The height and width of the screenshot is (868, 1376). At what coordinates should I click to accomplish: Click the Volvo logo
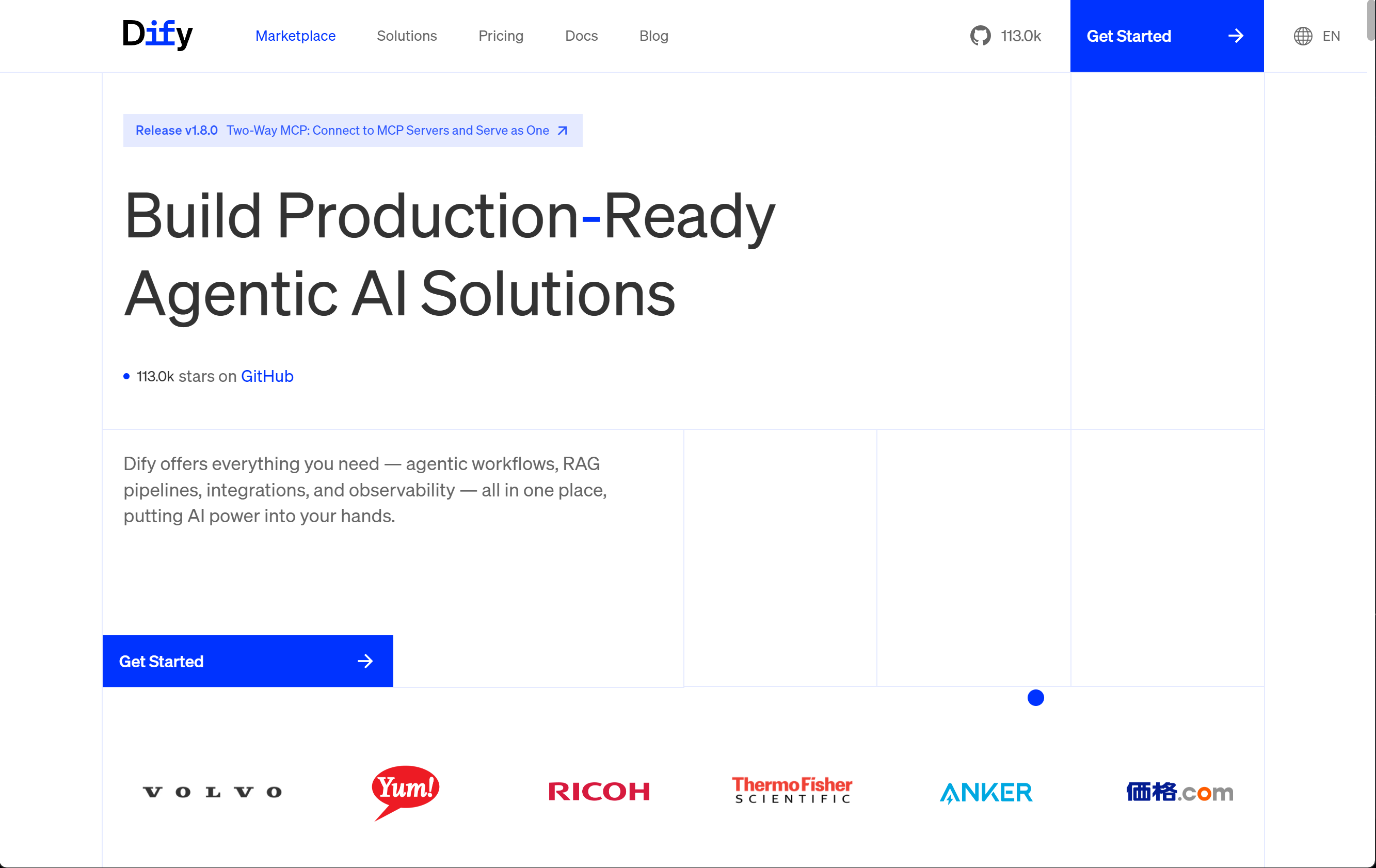212,792
